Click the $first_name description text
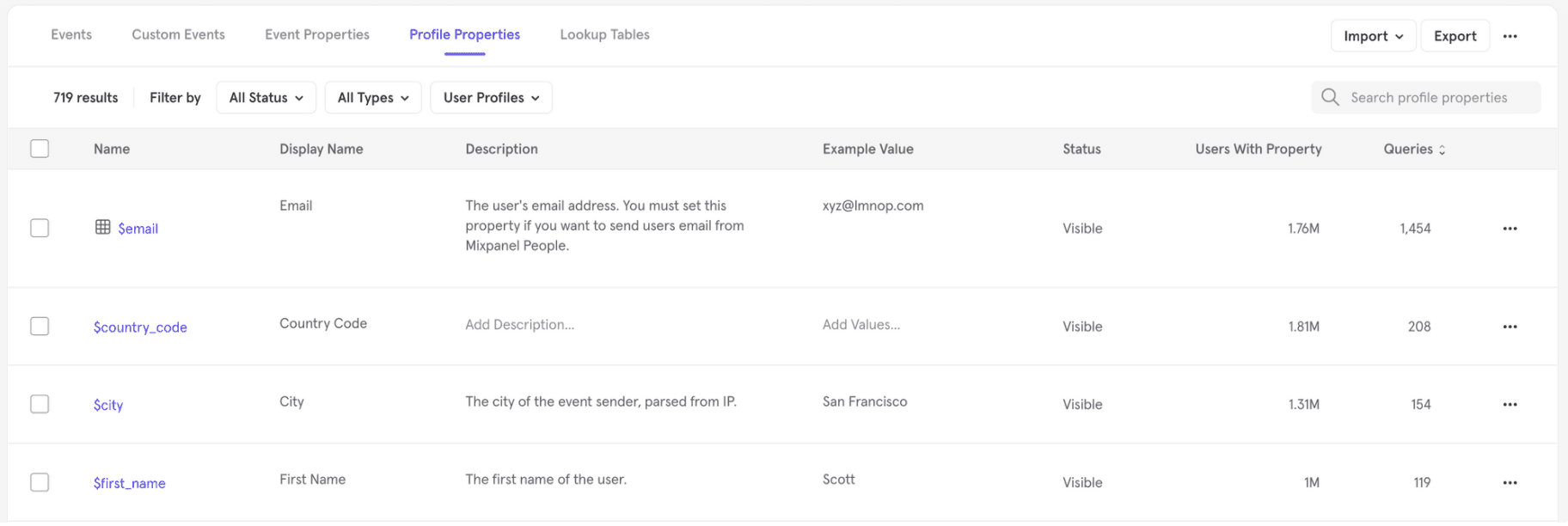 click(546, 480)
